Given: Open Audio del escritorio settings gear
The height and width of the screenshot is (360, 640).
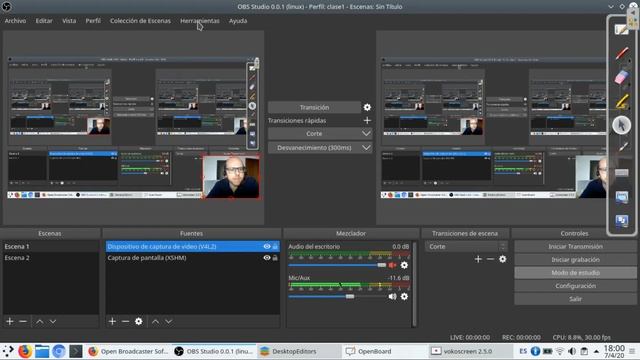Looking at the screenshot, I should 404,265.
